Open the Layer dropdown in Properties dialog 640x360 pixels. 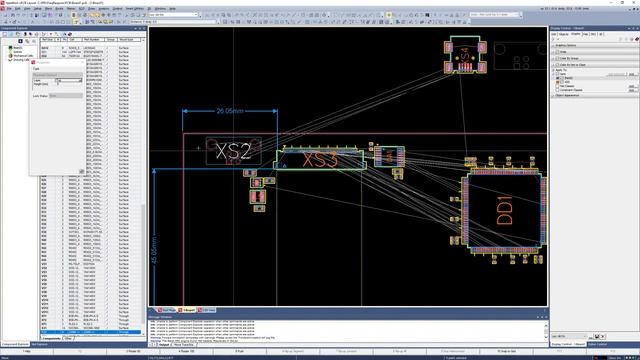(69, 80)
